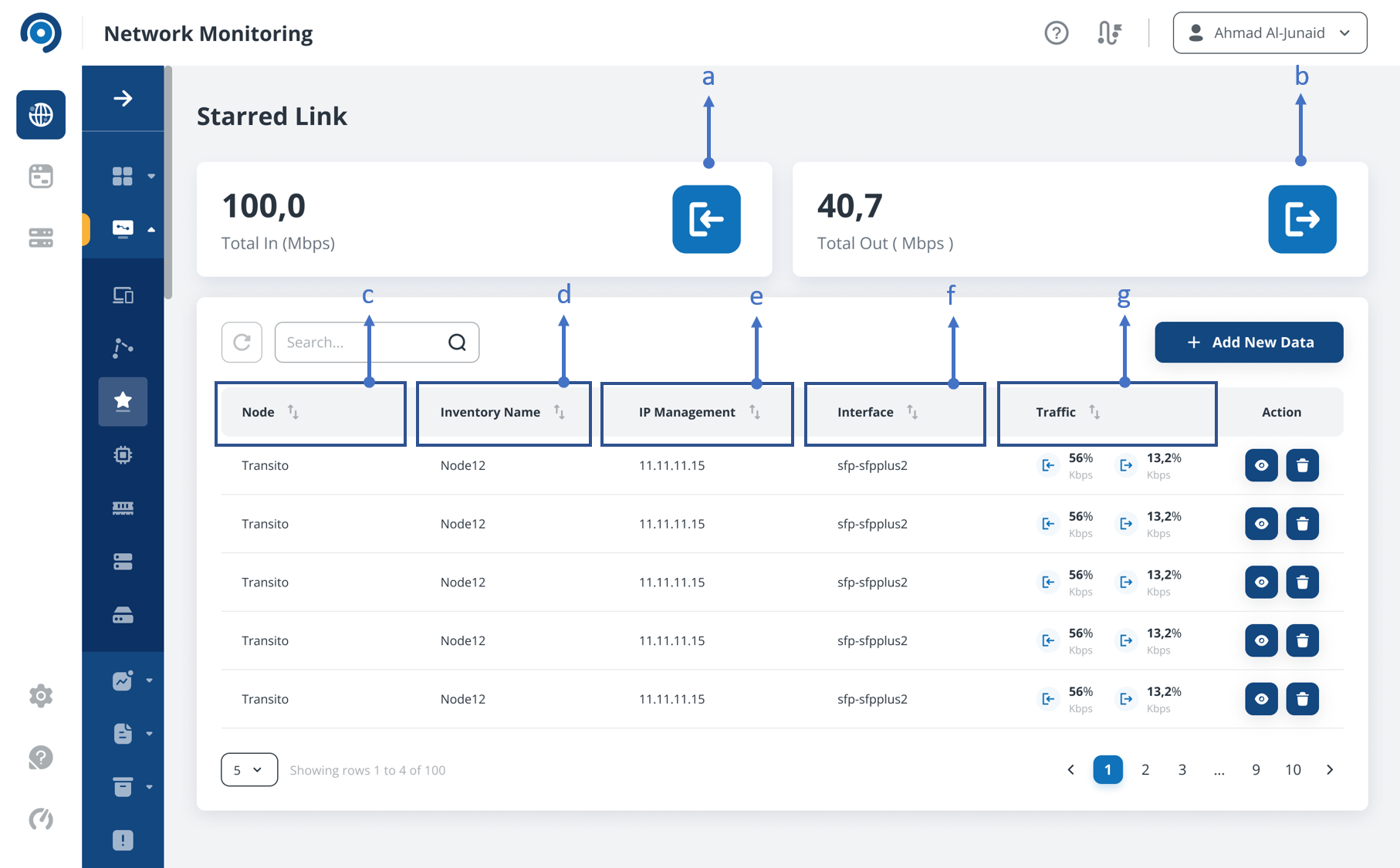Click the Add New Data button

[x=1249, y=342]
